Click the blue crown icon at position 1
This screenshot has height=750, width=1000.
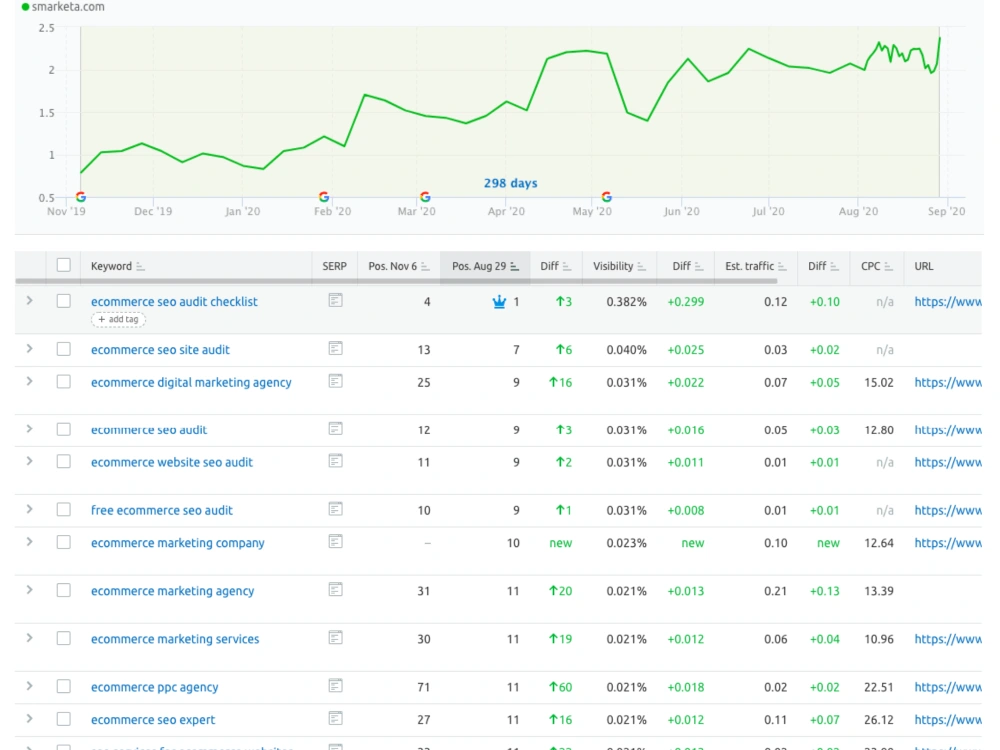click(x=499, y=302)
